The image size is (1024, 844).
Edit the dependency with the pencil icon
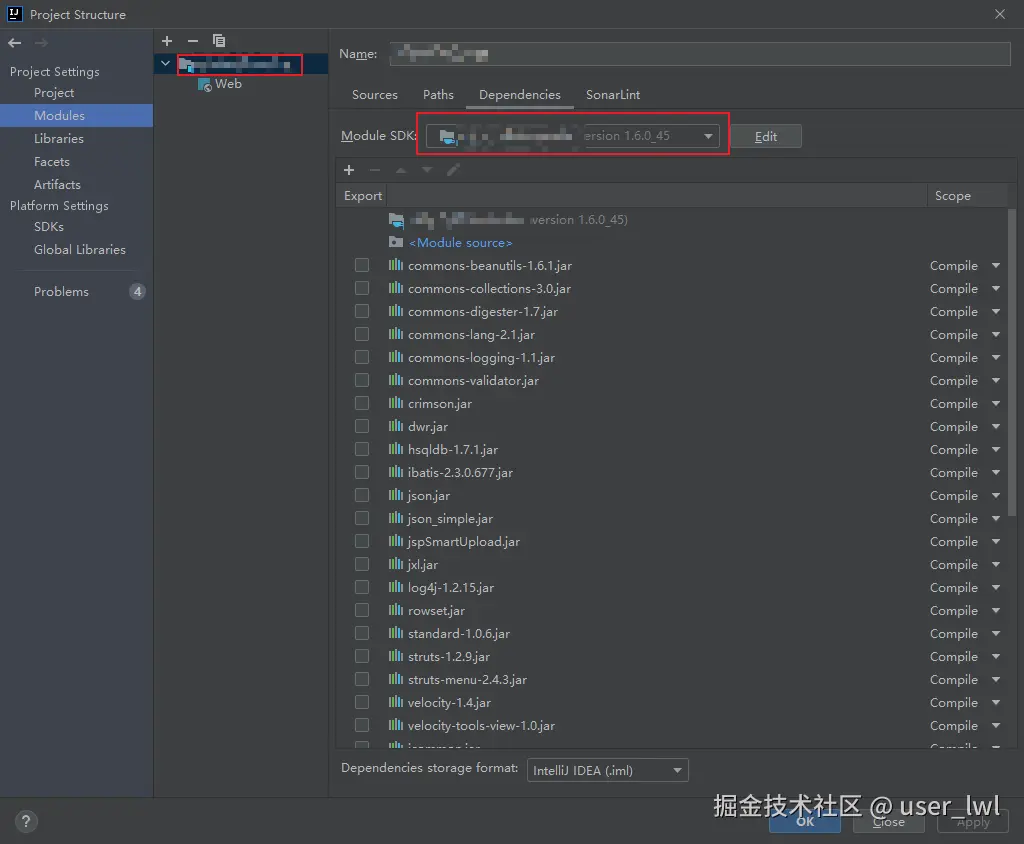(x=453, y=170)
